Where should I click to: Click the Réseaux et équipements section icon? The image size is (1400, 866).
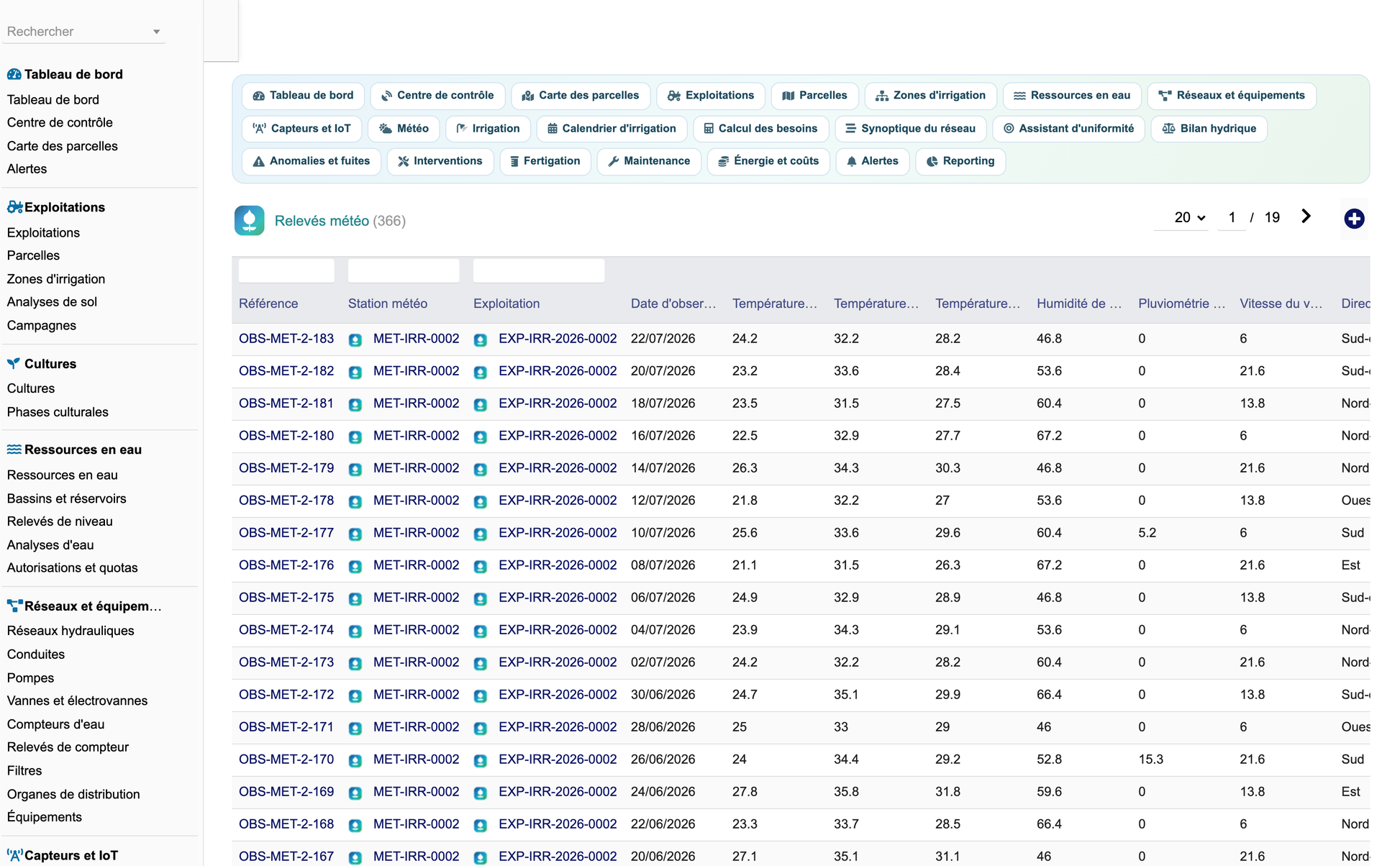[x=14, y=606]
